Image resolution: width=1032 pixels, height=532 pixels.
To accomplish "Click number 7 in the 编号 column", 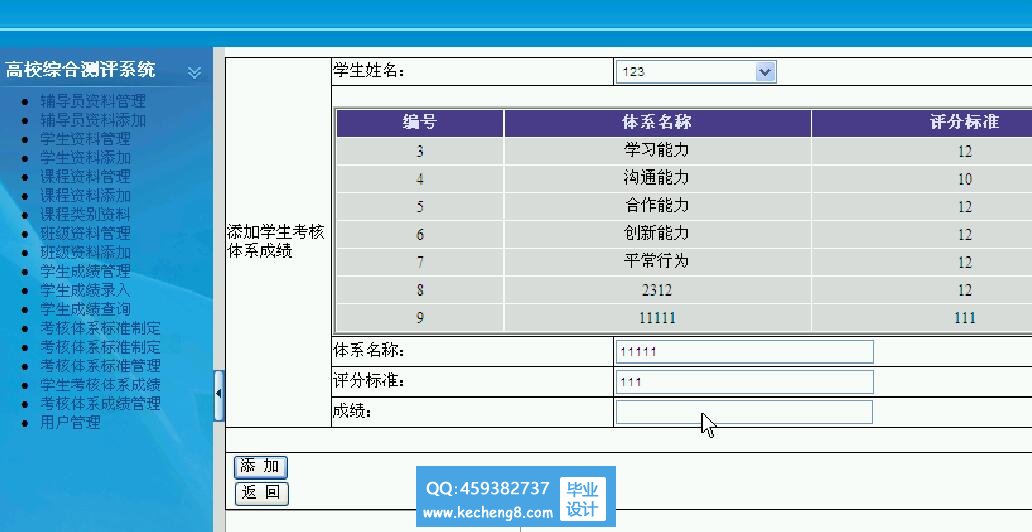I will click(x=420, y=262).
